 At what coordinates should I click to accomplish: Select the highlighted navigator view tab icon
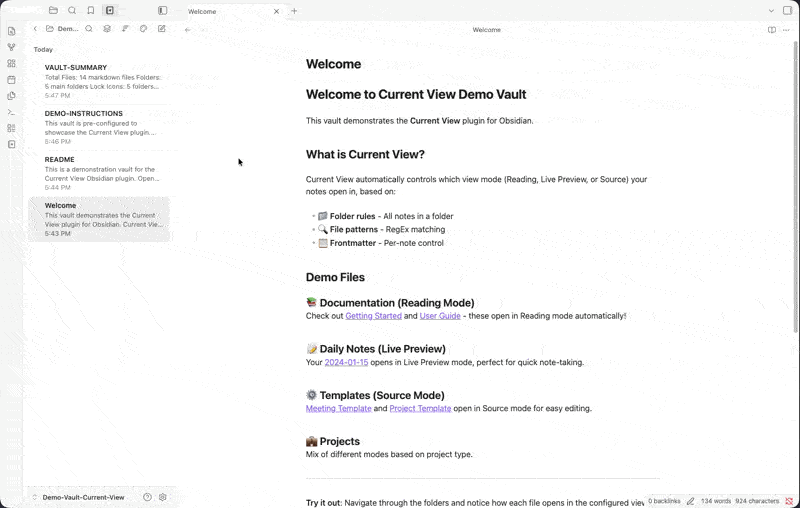[110, 10]
